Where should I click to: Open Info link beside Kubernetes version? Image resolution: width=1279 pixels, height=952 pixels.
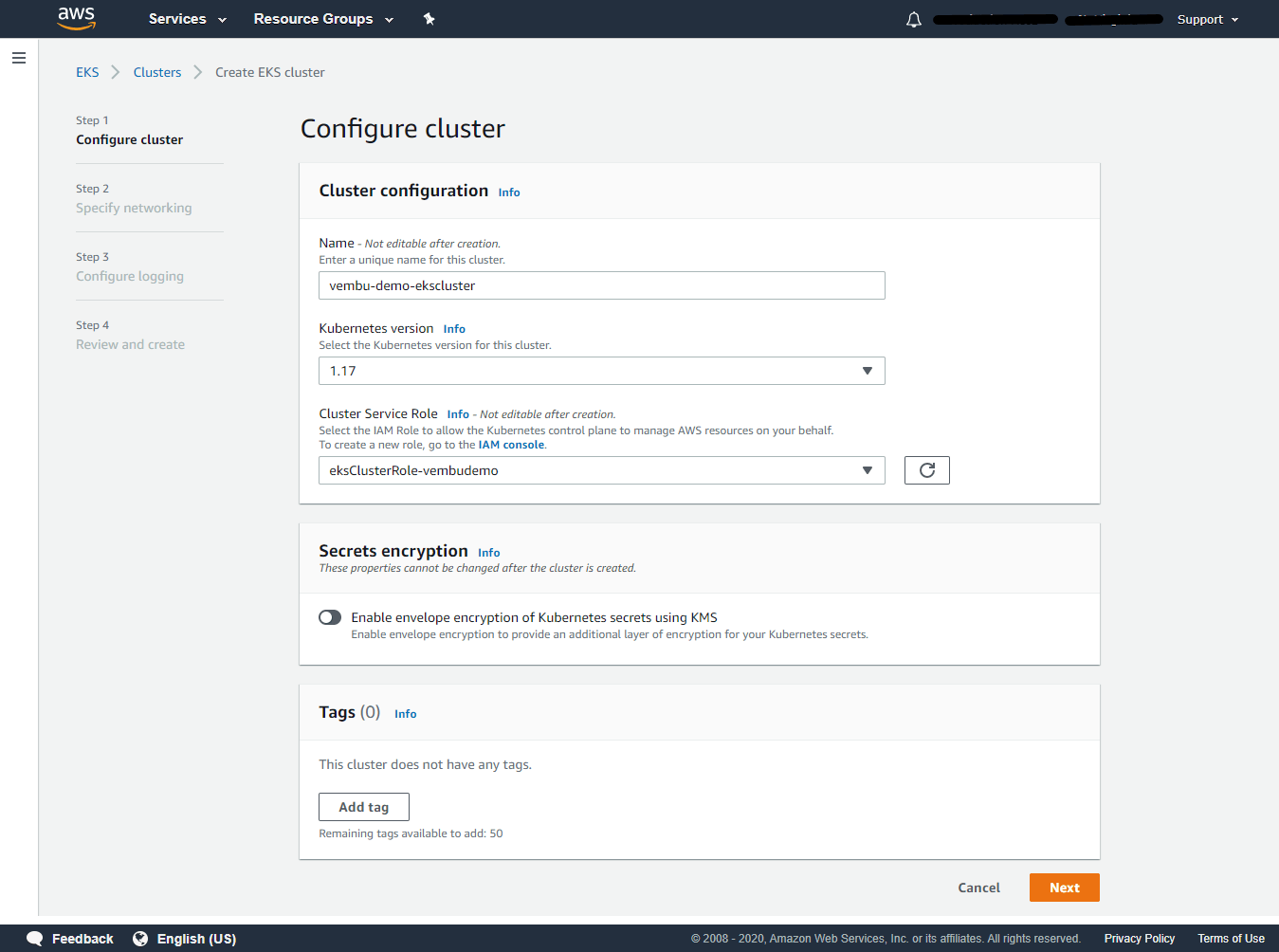pyautogui.click(x=454, y=329)
